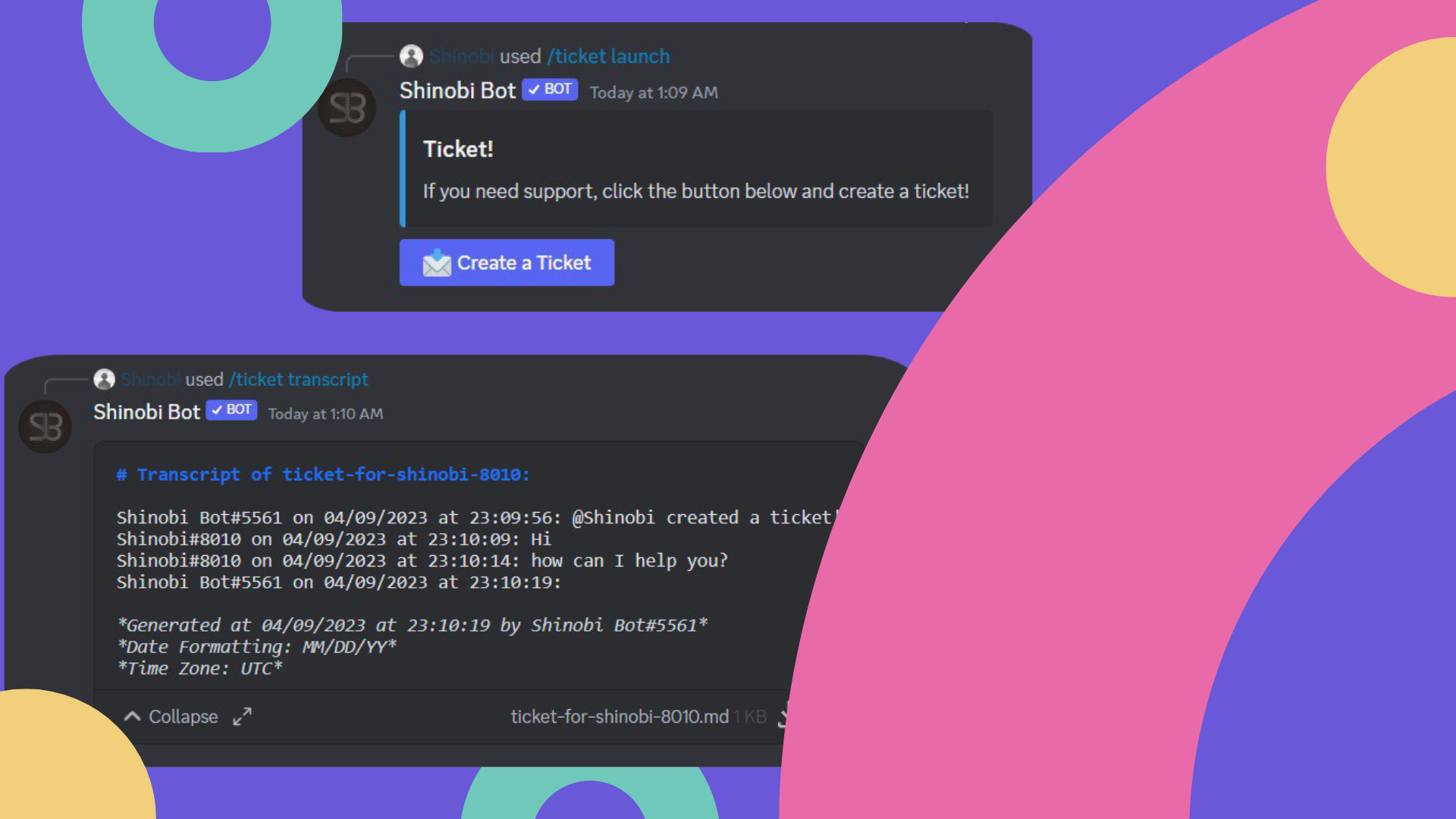This screenshot has height=819, width=1456.
Task: Click the Shinobi Bot avatar icon bottom
Action: (47, 426)
